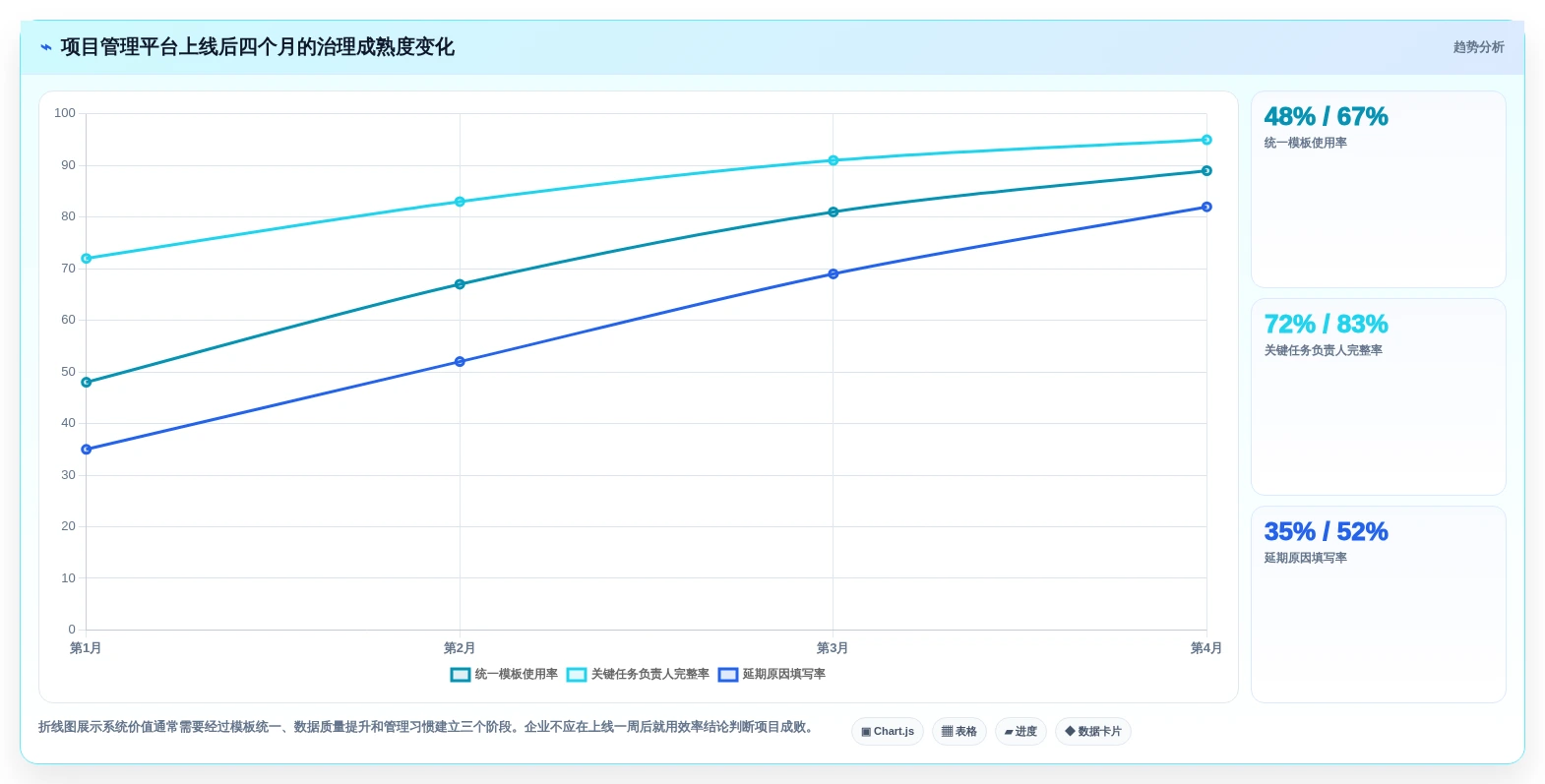Click the 35% / 52% card value
This screenshot has height=784, width=1545.
tap(1326, 532)
